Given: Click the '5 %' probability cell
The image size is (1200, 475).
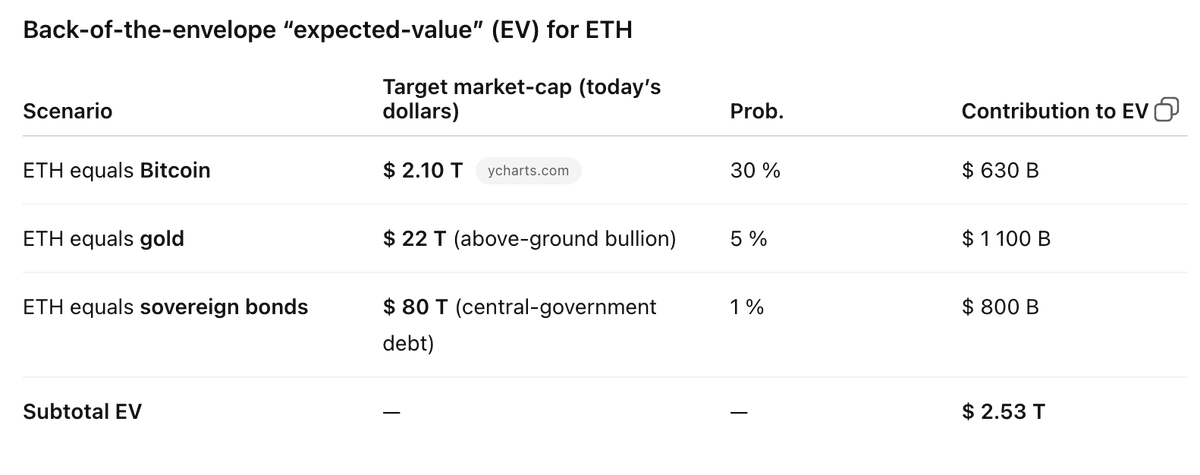Looking at the screenshot, I should point(749,239).
